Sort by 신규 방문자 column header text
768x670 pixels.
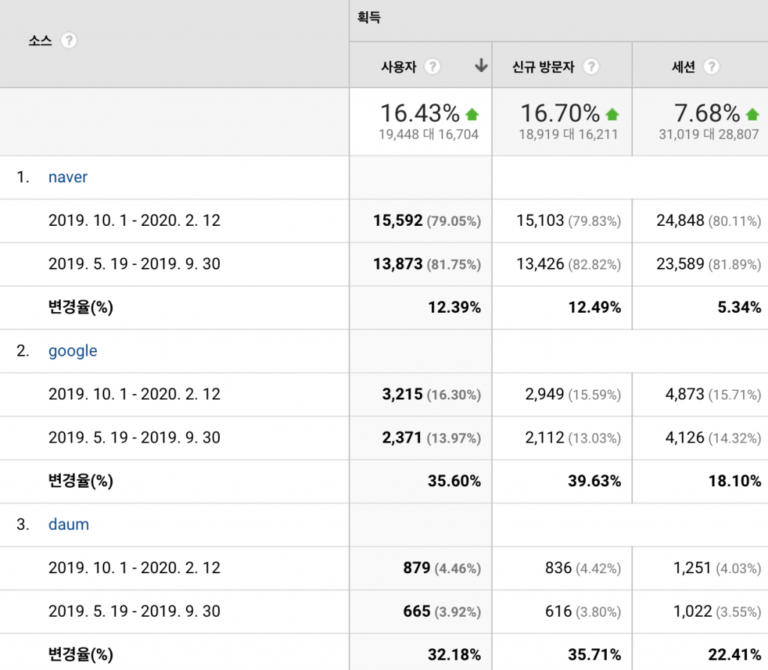[x=543, y=67]
